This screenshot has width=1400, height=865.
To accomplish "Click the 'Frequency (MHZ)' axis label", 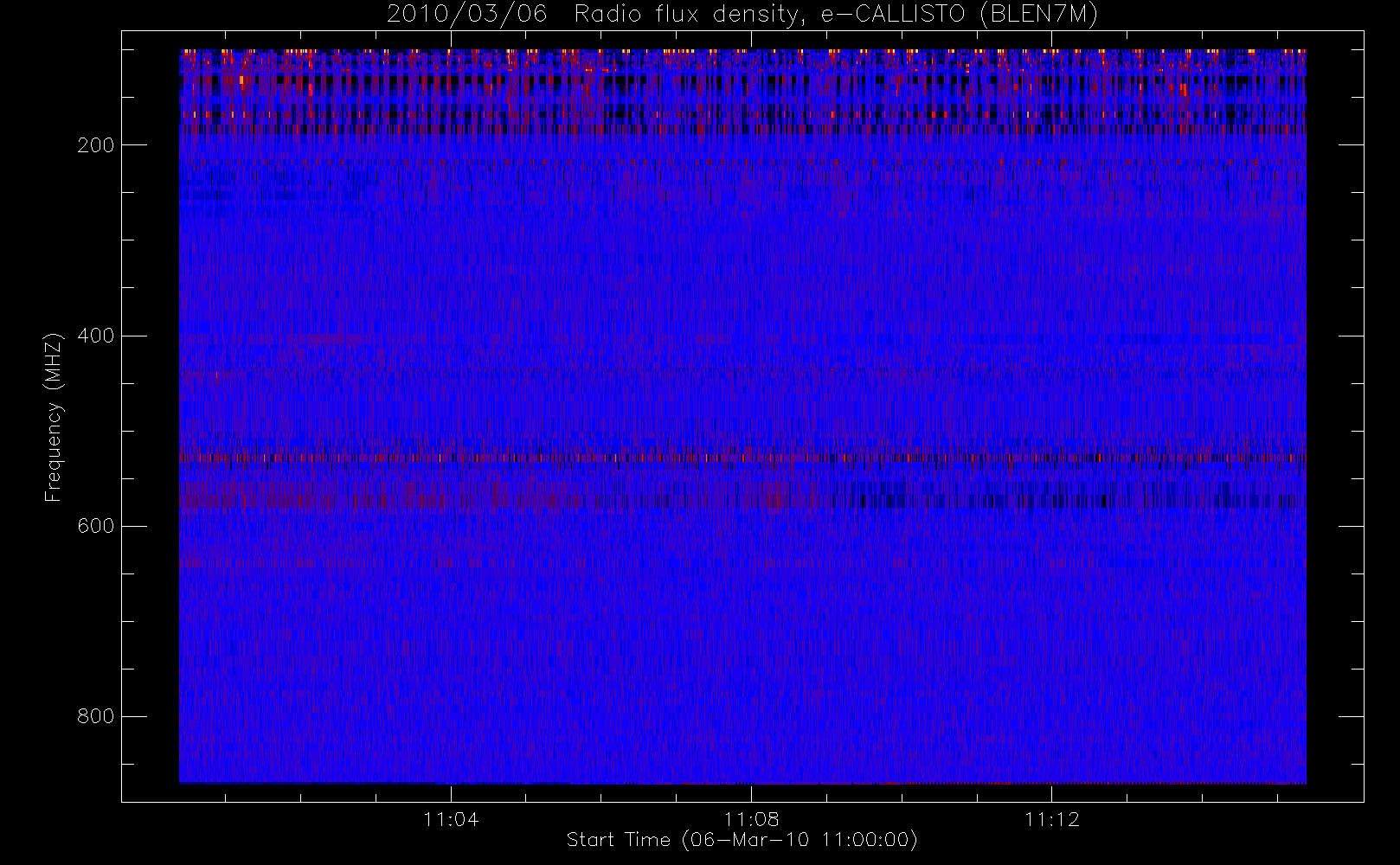I will (x=54, y=417).
